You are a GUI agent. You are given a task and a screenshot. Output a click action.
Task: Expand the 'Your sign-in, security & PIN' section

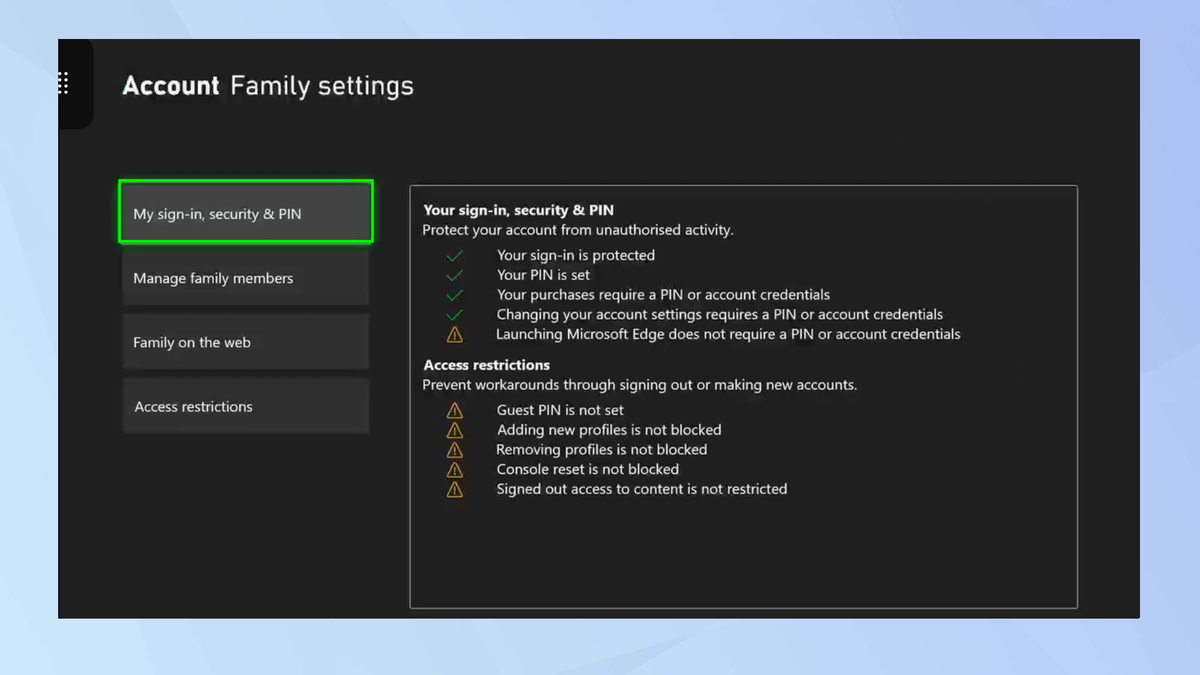pyautogui.click(x=517, y=210)
